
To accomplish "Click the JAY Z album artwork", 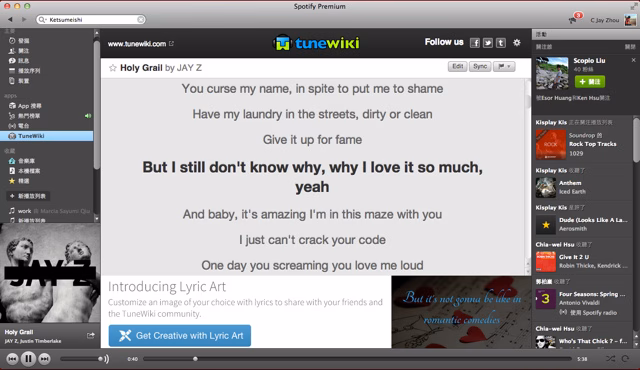I will click(50, 273).
